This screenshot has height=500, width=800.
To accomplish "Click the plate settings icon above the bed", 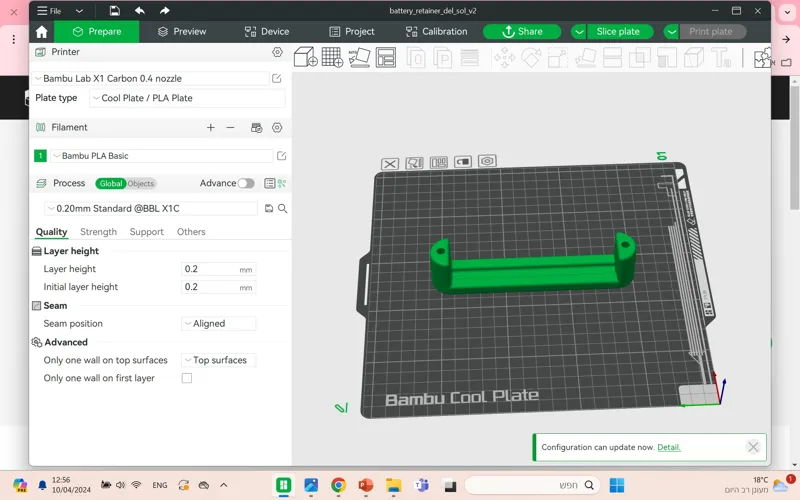I will click(487, 161).
